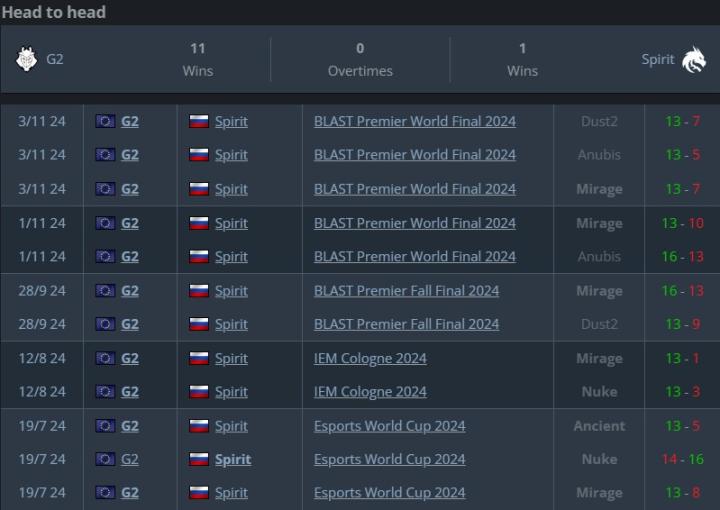Viewport: 720px width, 510px height.
Task: Click the 11 Wins stat for G2
Action: click(x=198, y=60)
